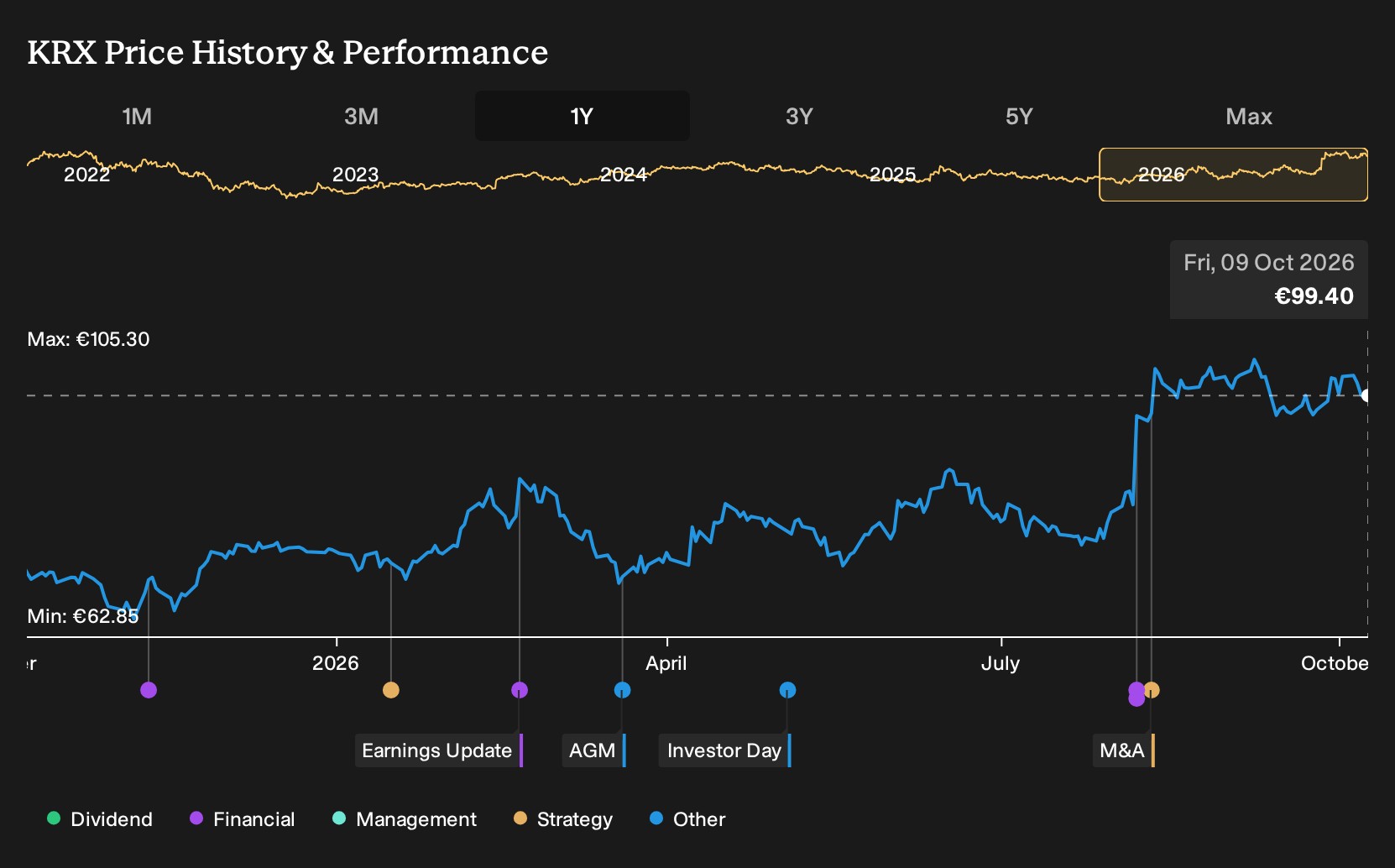Click the Max: €105.30 label
1395x868 pixels.
(88, 339)
